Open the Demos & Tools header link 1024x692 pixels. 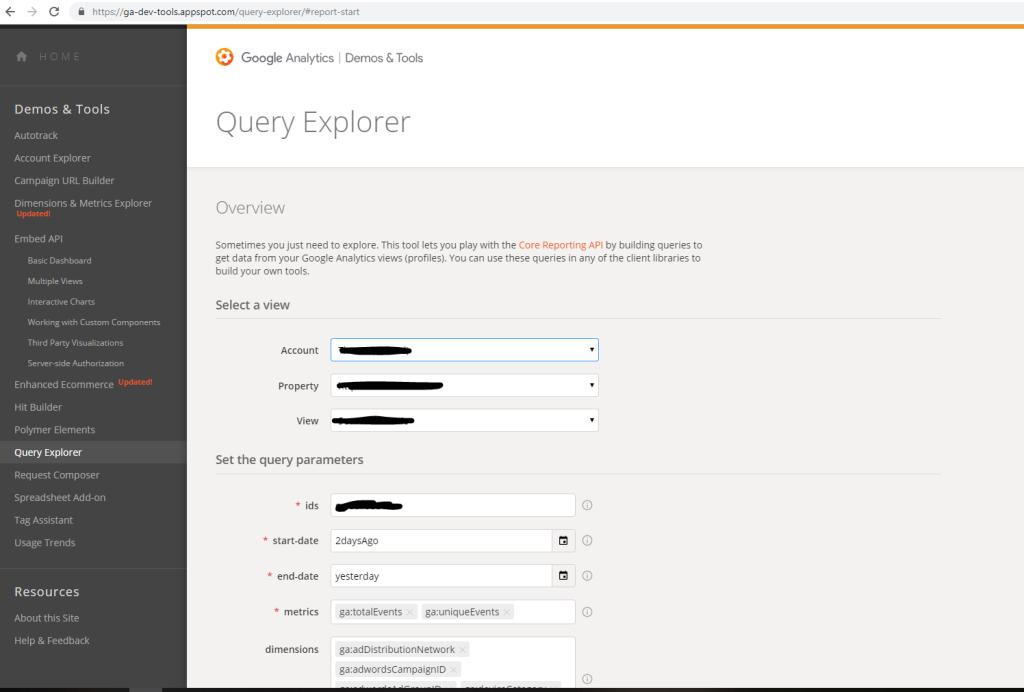click(x=384, y=58)
